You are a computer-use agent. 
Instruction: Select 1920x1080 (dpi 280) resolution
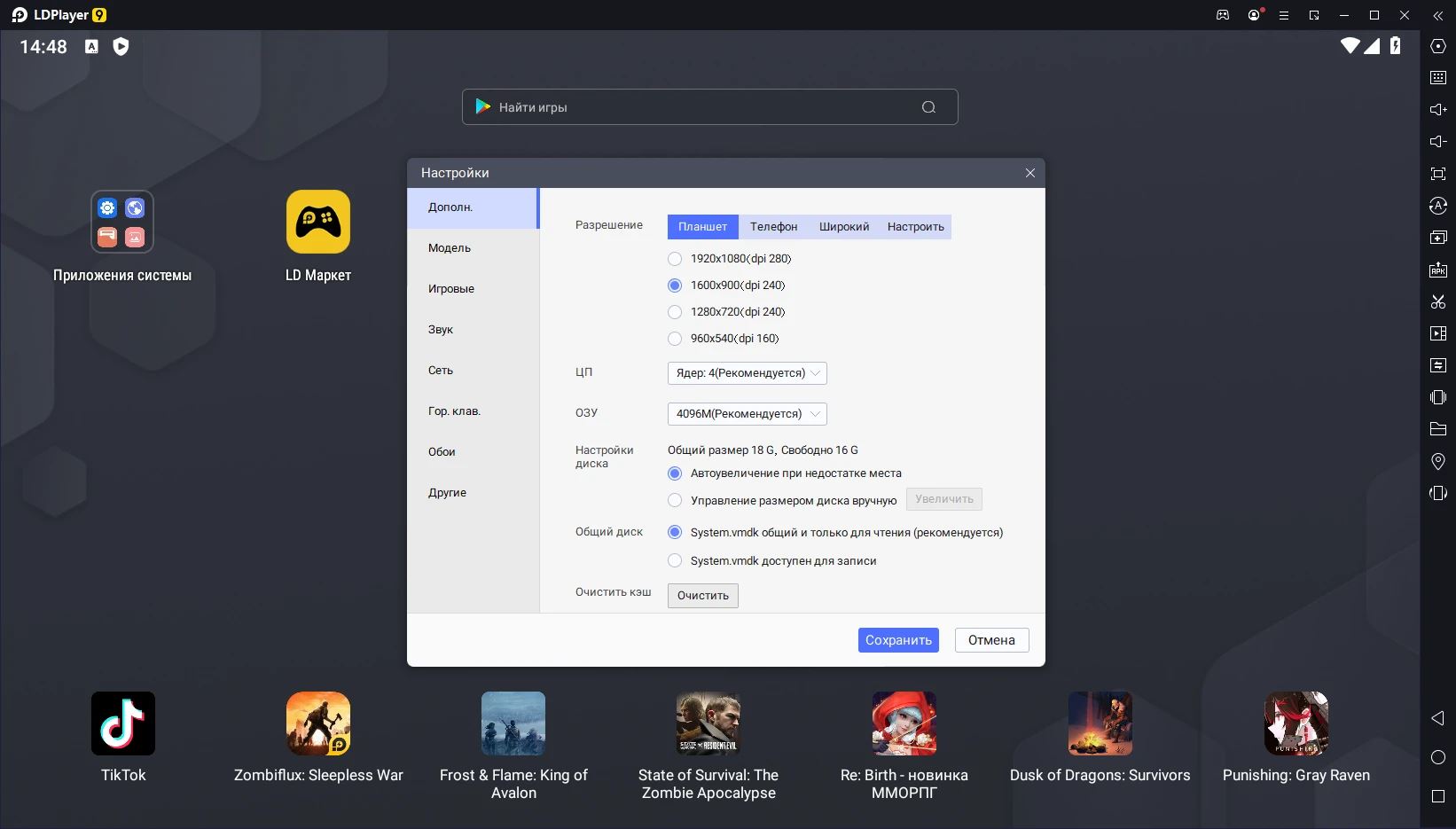[675, 259]
